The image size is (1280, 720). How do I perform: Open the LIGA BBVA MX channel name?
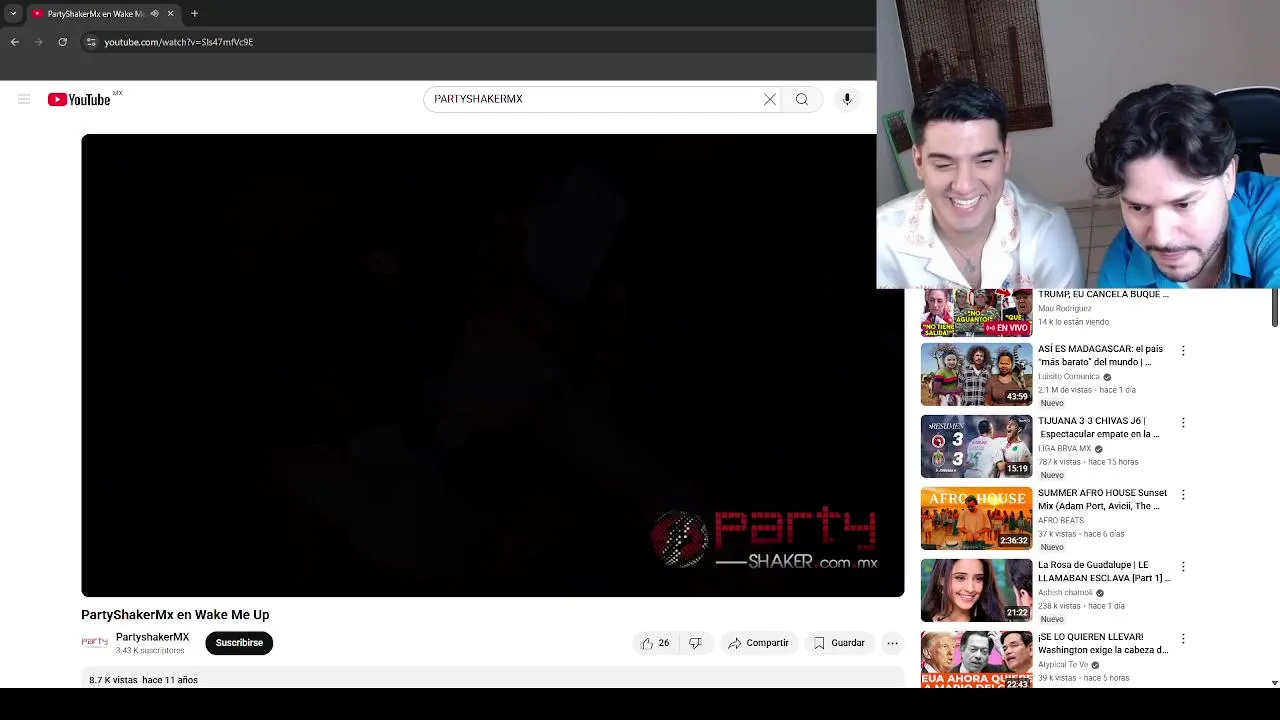(x=1064, y=449)
